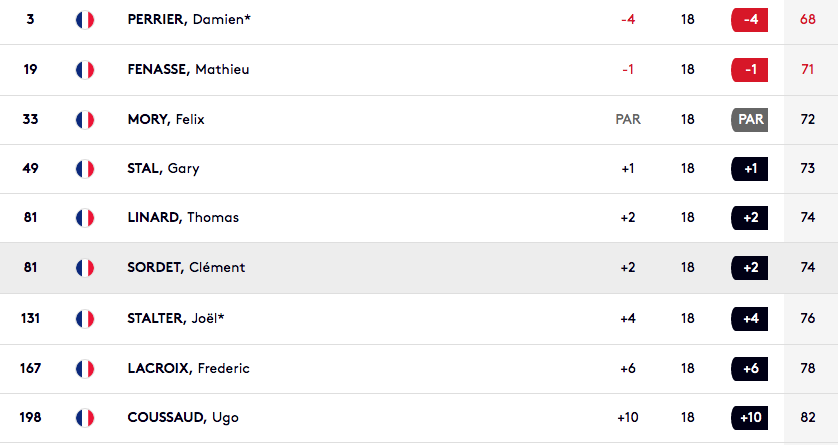The height and width of the screenshot is (445, 838).
Task: Click the grey PAR badge for Mory
Action: (x=749, y=120)
